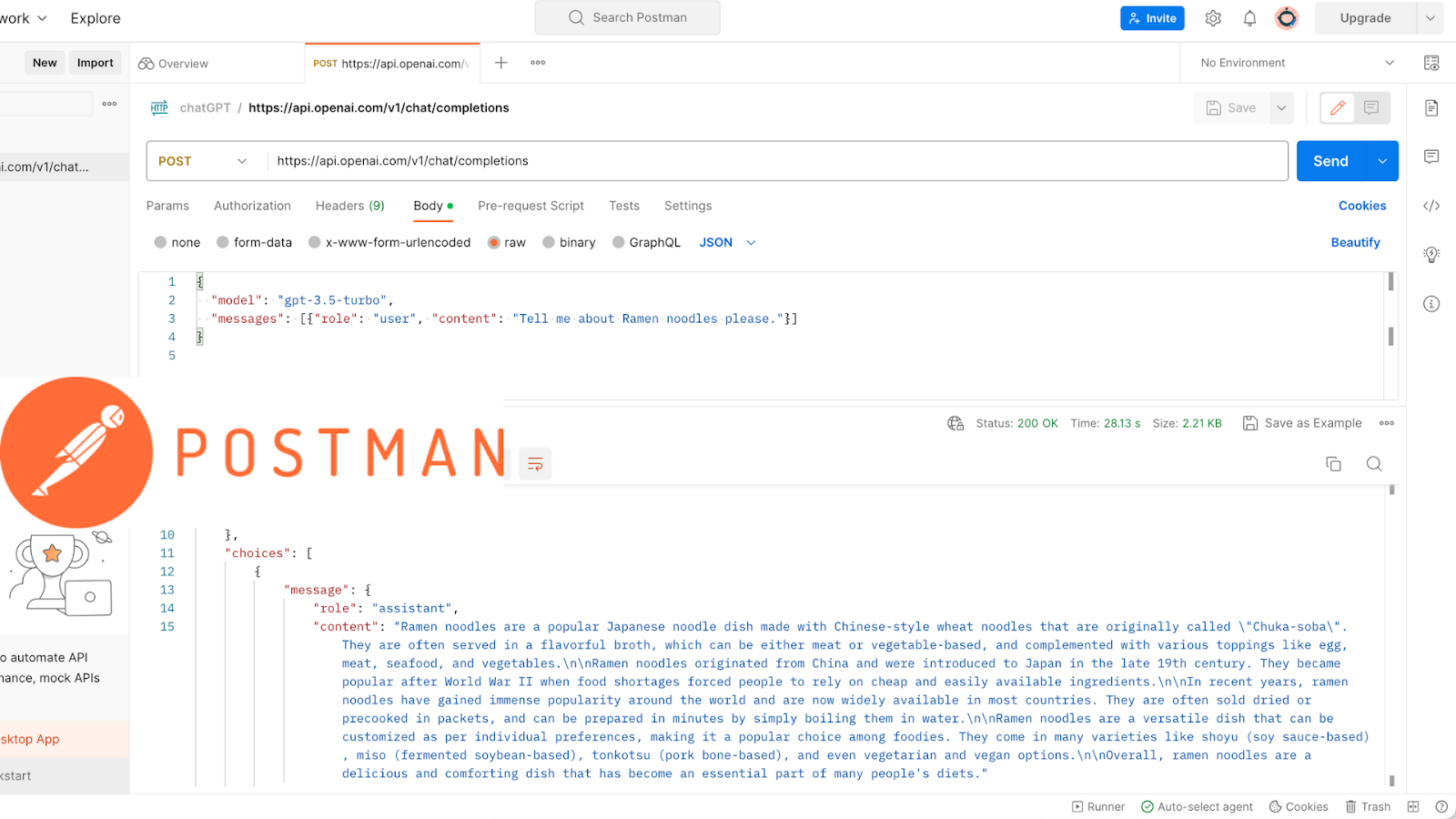1456x819 pixels.
Task: Open the No Environment dropdown
Action: 1297,63
